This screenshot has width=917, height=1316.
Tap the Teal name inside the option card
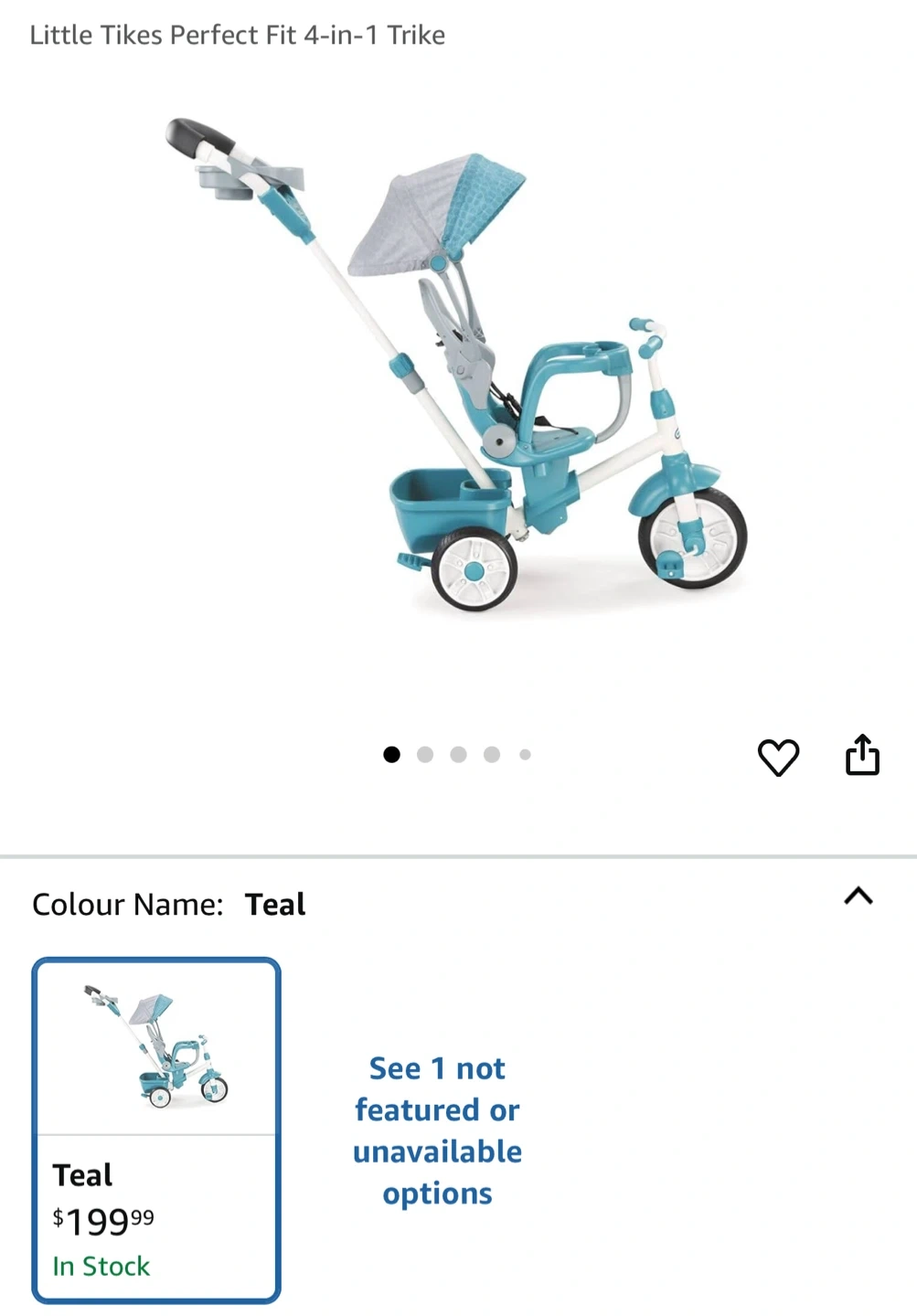pyautogui.click(x=82, y=1174)
